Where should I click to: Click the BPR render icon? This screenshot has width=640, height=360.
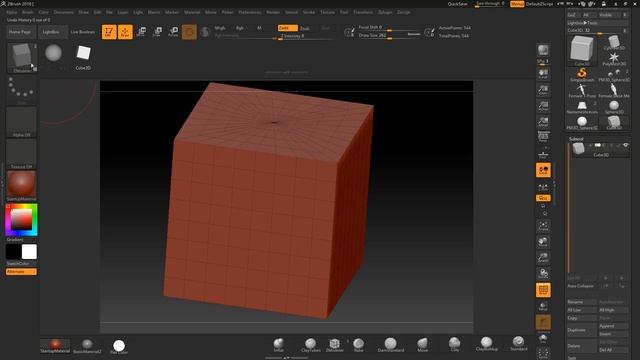543,51
